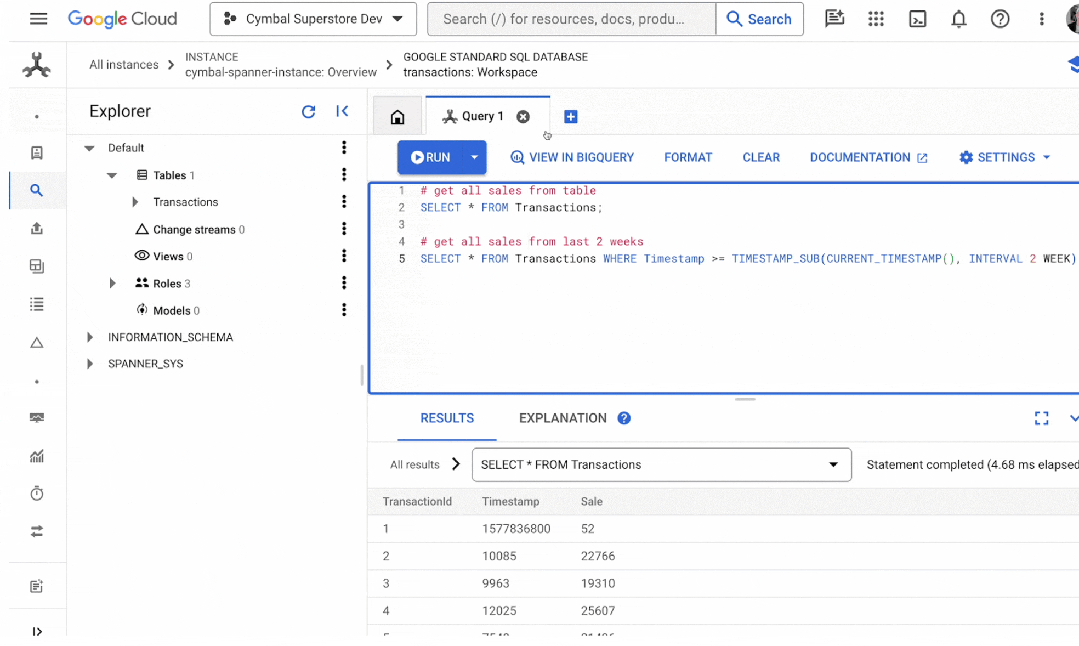This screenshot has width=1079, height=646.
Task: Open the RUN options dropdown arrow
Action: [x=474, y=157]
